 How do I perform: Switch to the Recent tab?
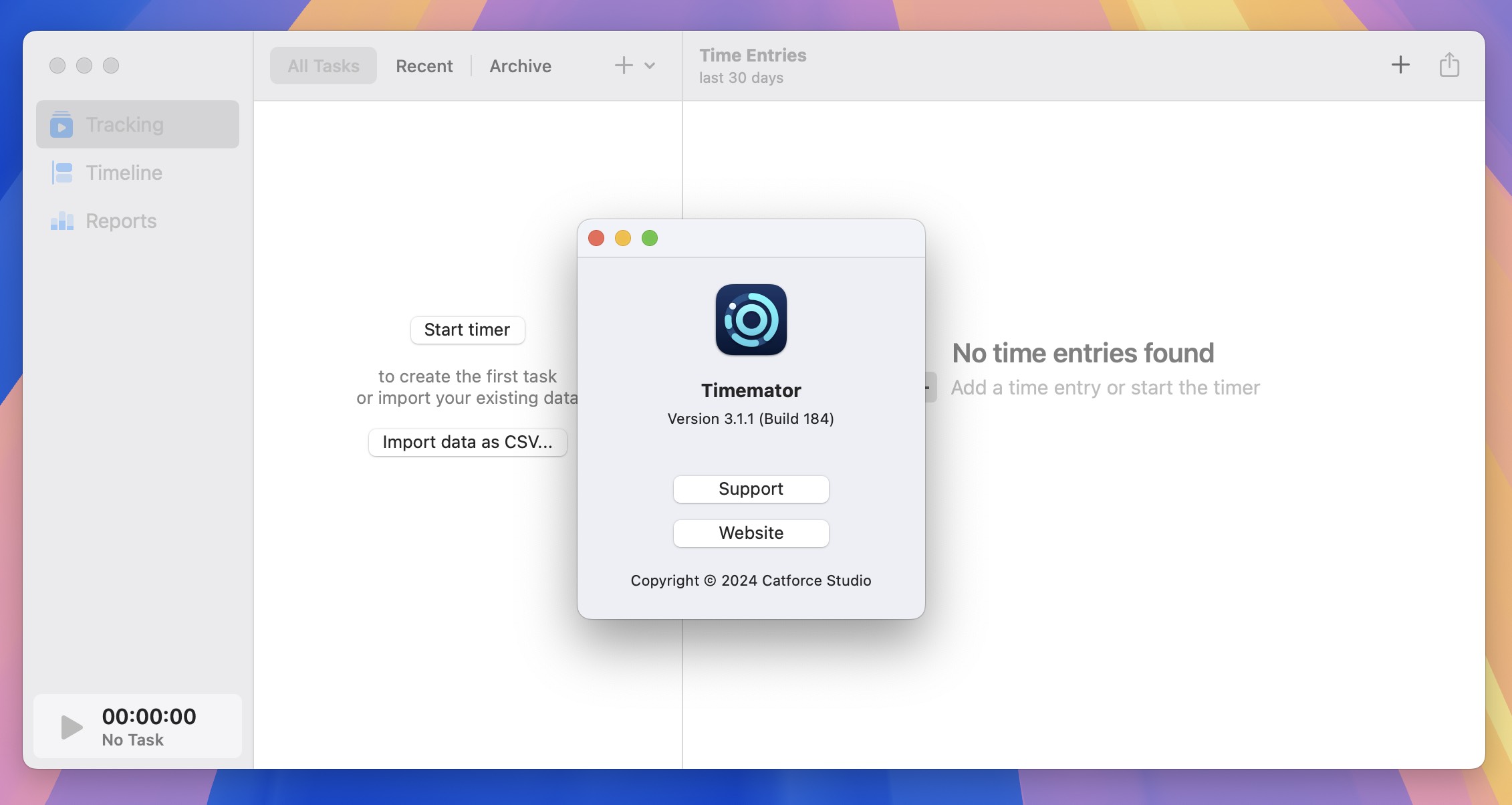click(424, 66)
